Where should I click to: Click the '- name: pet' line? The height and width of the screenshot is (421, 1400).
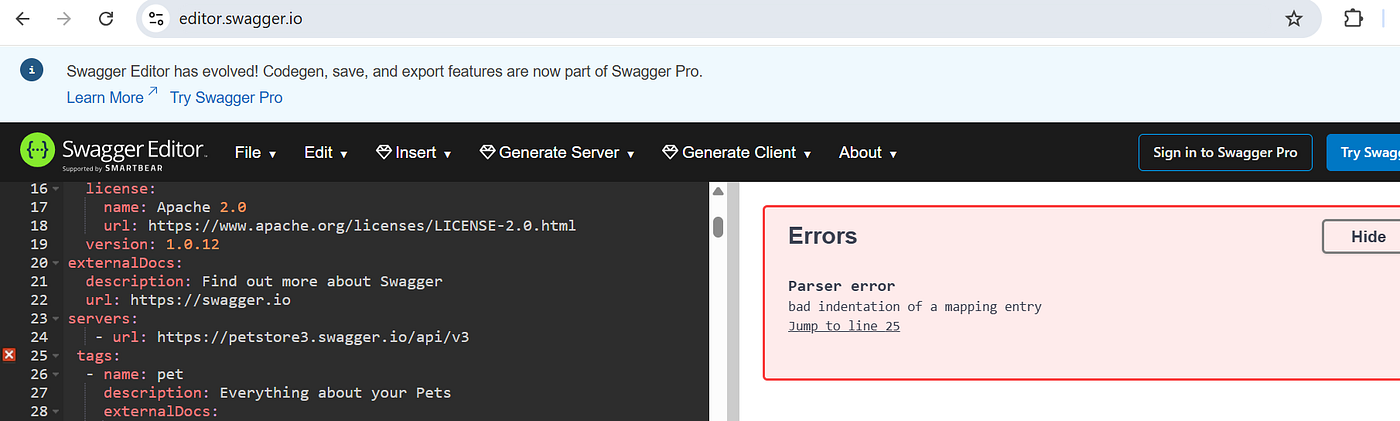point(135,374)
